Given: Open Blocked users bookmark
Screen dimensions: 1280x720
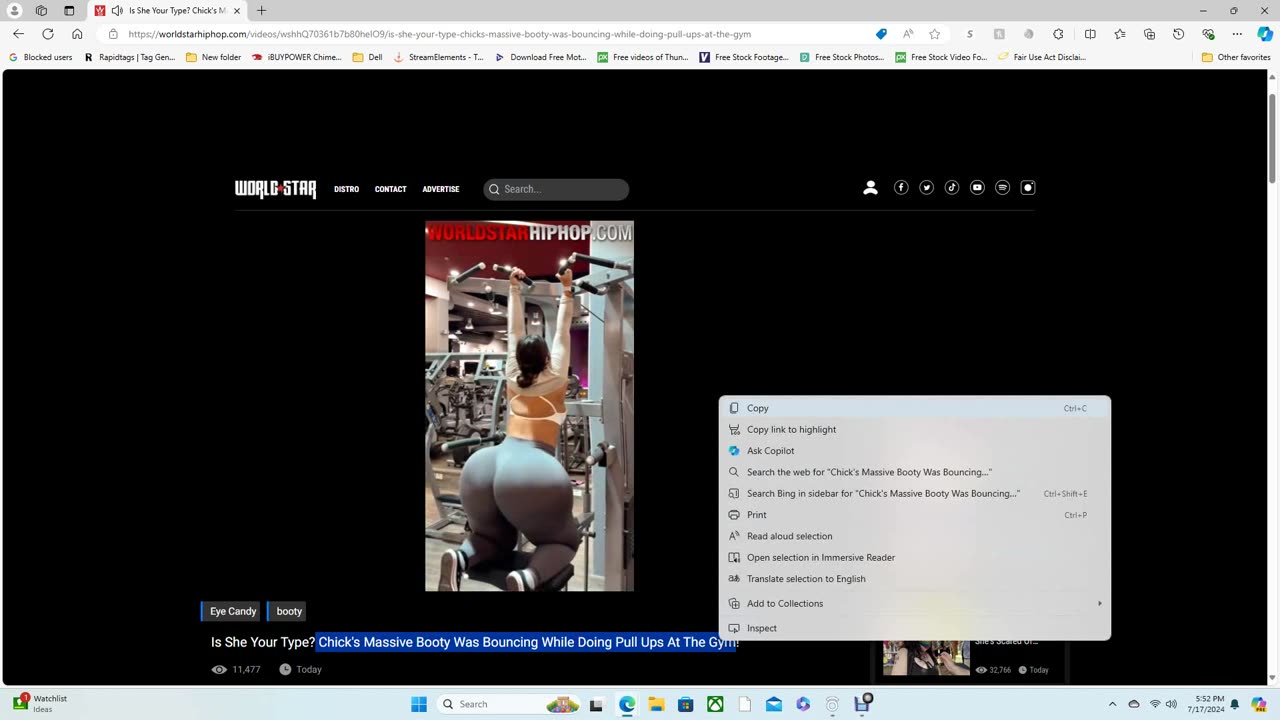Looking at the screenshot, I should pos(40,57).
